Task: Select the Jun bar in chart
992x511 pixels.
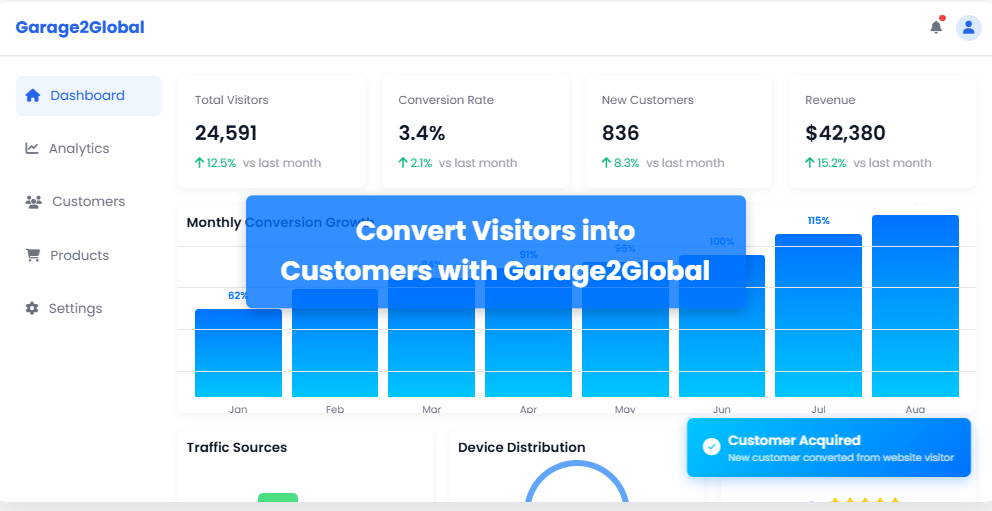Action: (x=722, y=326)
